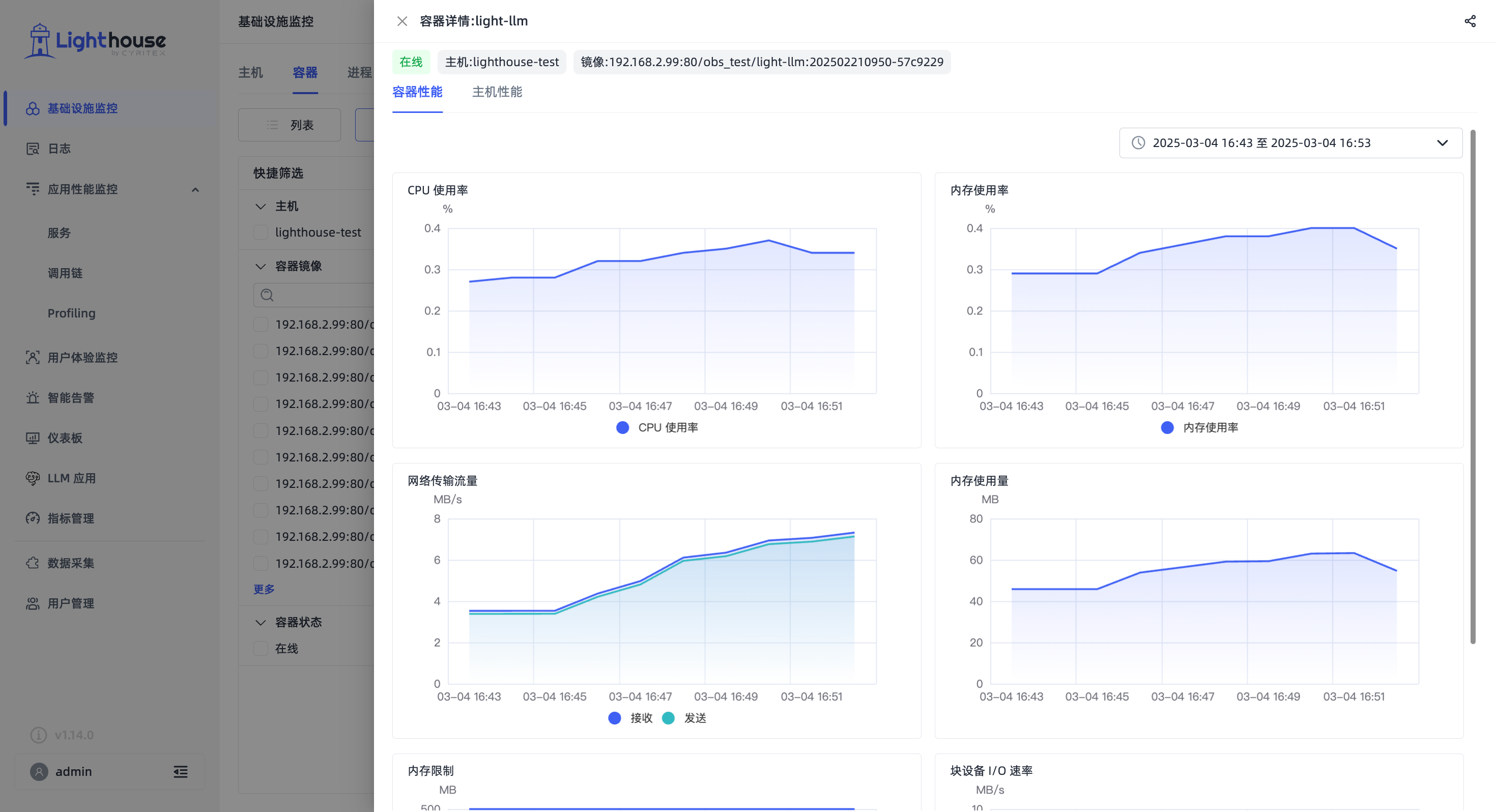Open the 调用链 menu item

[x=65, y=273]
